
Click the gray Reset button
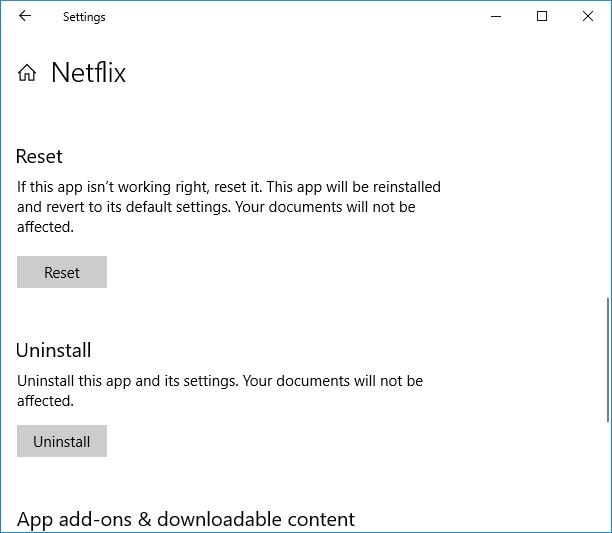[x=62, y=272]
